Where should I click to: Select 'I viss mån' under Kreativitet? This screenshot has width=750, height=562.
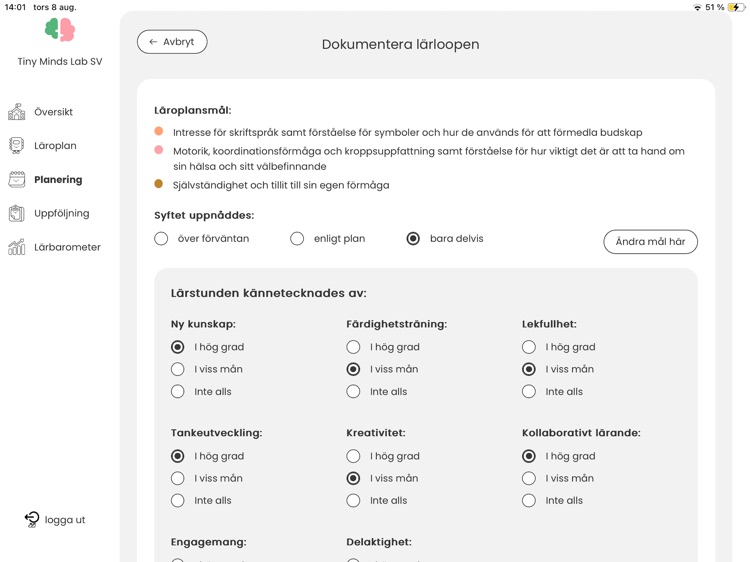pyautogui.click(x=353, y=478)
